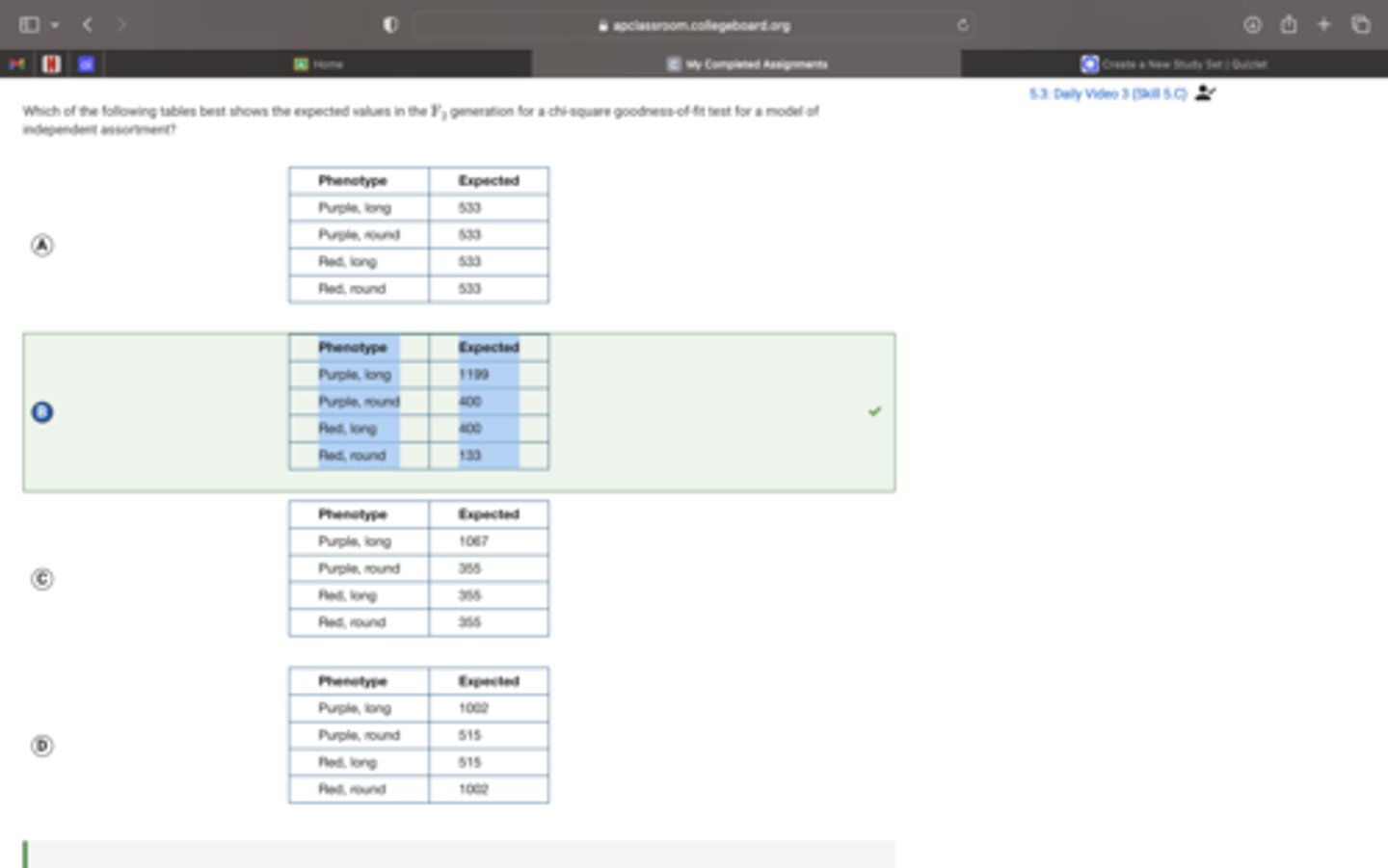Open the pinned Gmail tab
Screen dimensions: 1388x868
(16, 64)
